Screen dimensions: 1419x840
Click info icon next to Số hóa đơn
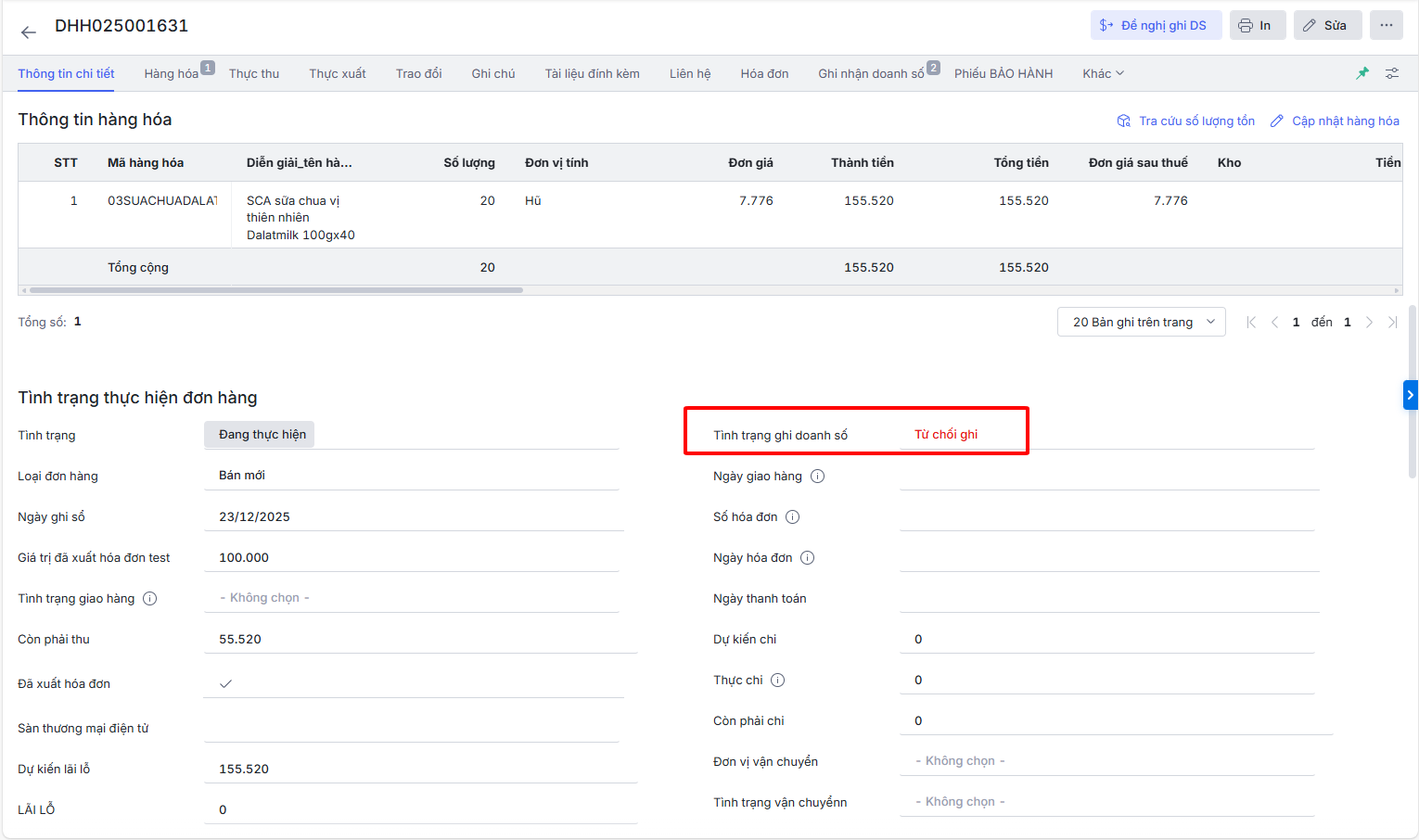point(793,517)
